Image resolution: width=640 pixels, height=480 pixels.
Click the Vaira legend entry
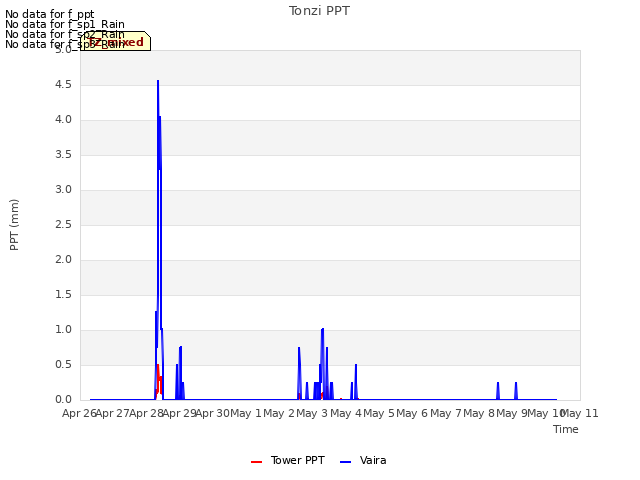363,460
